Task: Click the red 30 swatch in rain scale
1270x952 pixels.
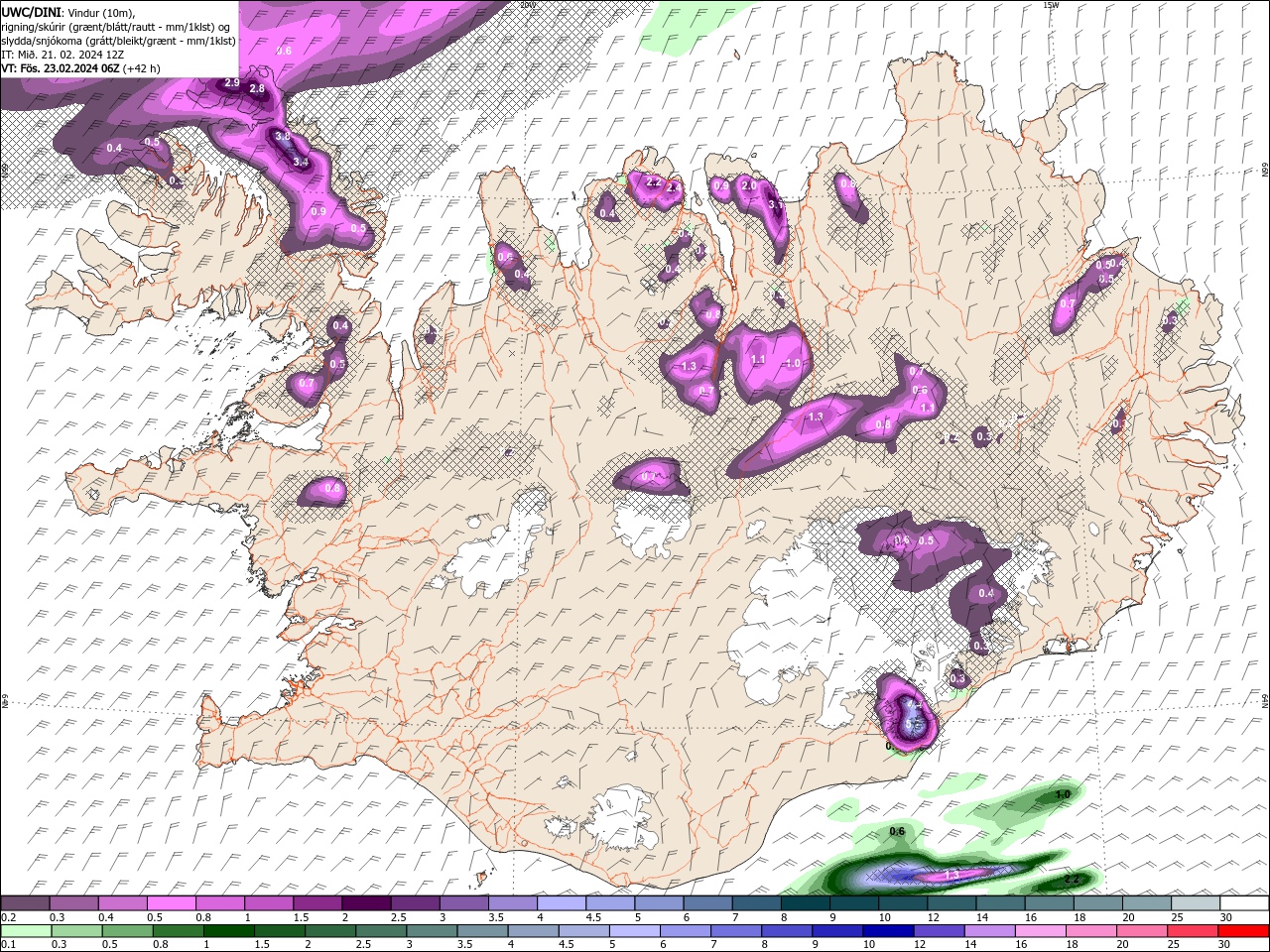Action: point(1243,931)
